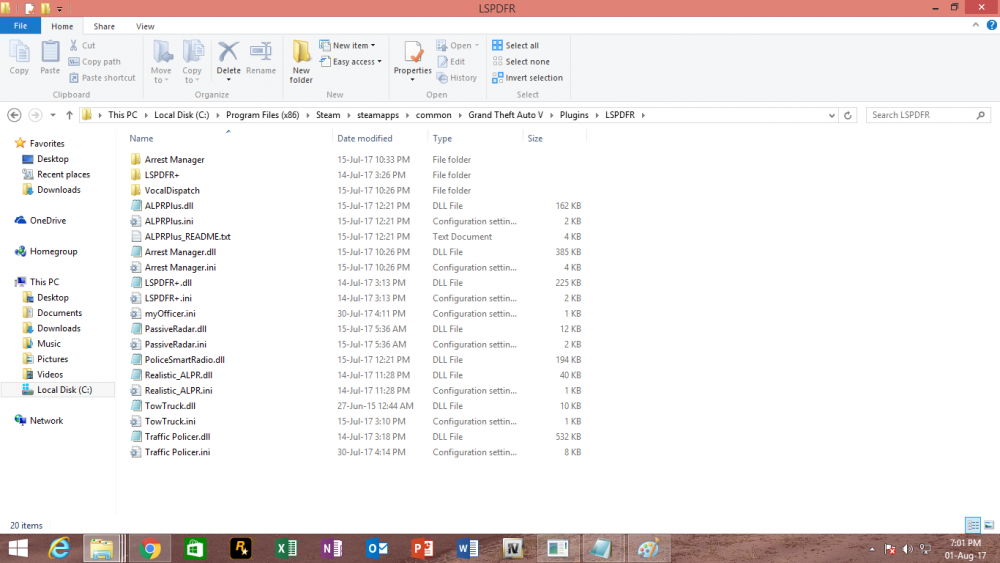Expand the address bar history dropdown
The width and height of the screenshot is (1000, 563).
coord(832,115)
